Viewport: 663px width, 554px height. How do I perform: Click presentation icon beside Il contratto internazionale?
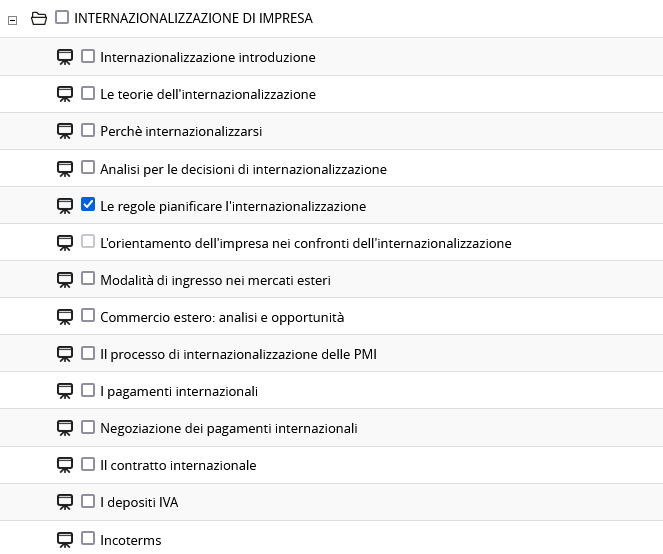coord(65,465)
